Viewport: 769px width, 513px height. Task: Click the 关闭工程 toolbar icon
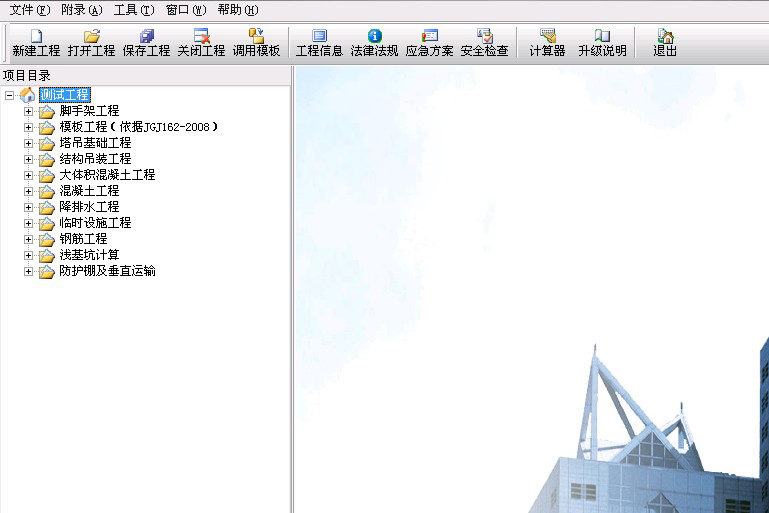pyautogui.click(x=202, y=36)
